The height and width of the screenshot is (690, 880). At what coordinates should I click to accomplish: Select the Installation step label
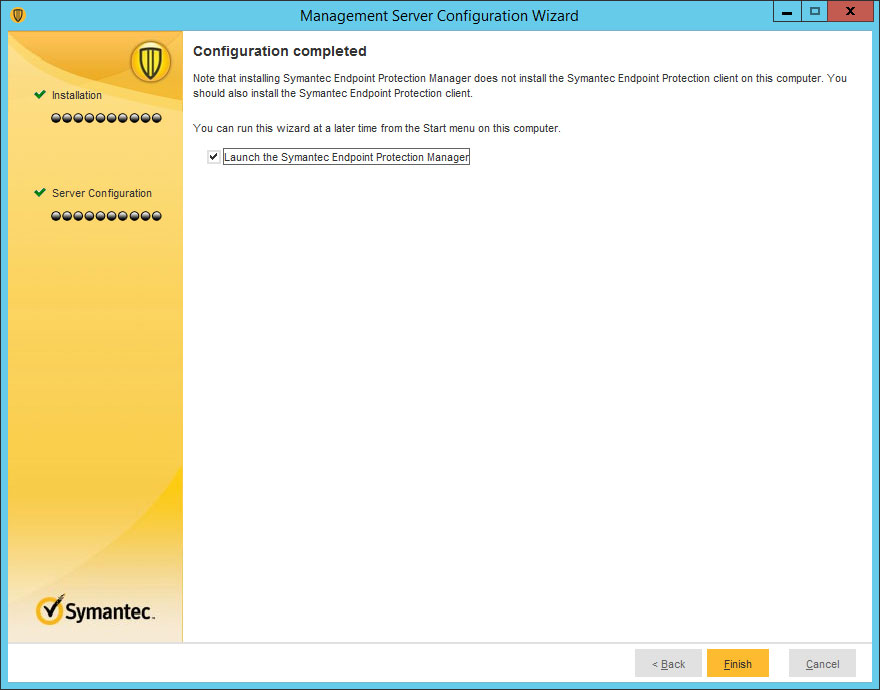pos(77,95)
